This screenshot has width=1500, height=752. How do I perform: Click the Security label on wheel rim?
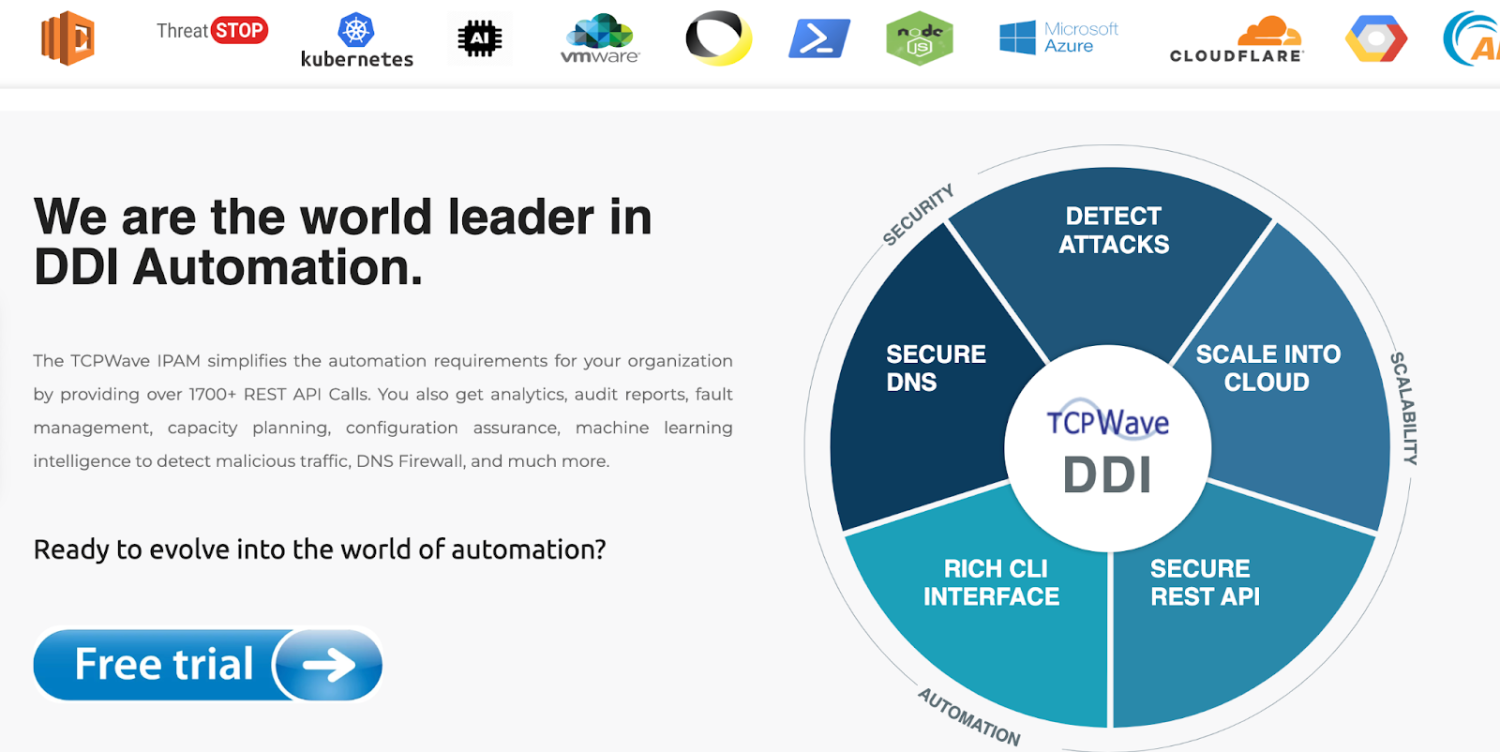[x=919, y=214]
